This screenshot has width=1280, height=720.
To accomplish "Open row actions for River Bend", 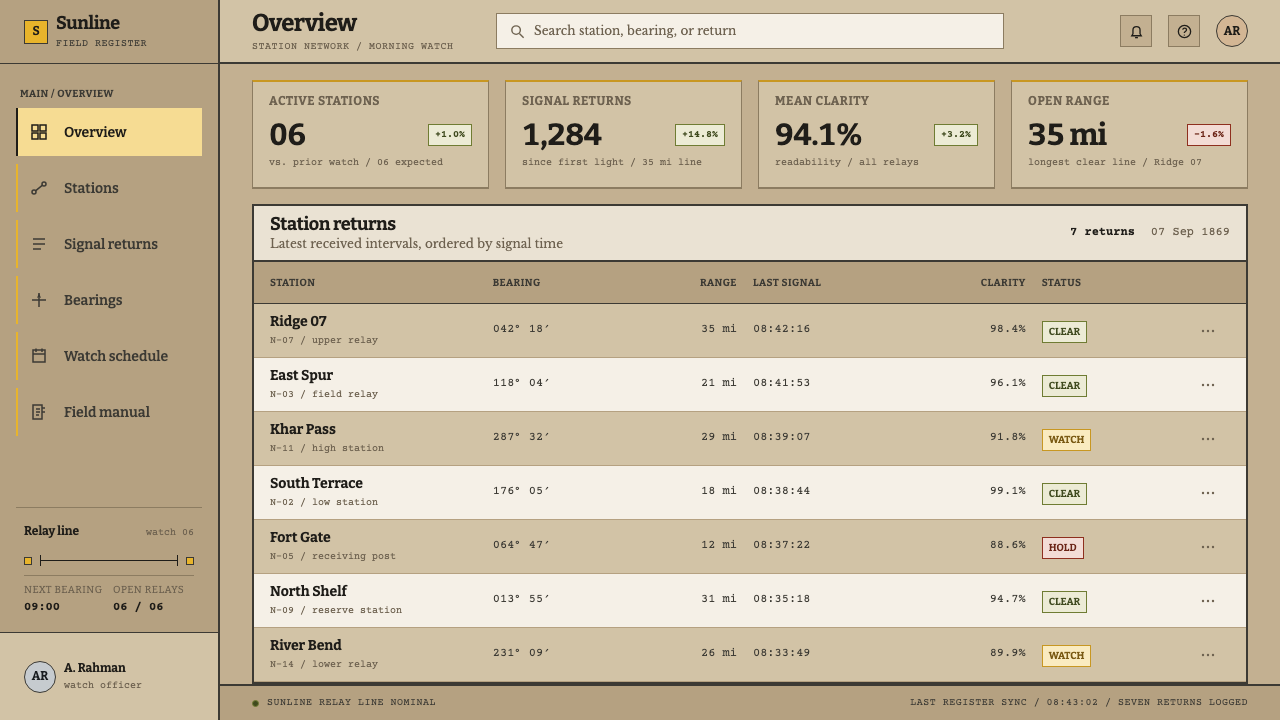I will click(x=1208, y=655).
